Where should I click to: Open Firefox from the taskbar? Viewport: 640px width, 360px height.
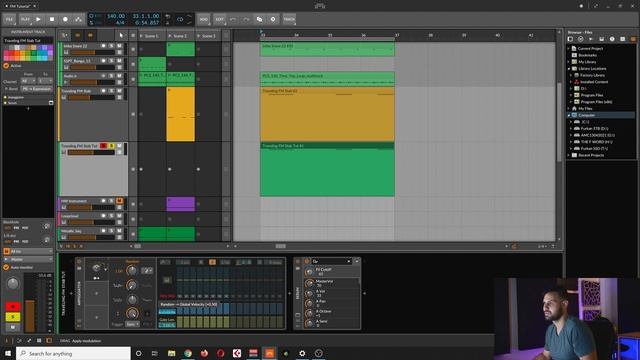click(x=204, y=353)
